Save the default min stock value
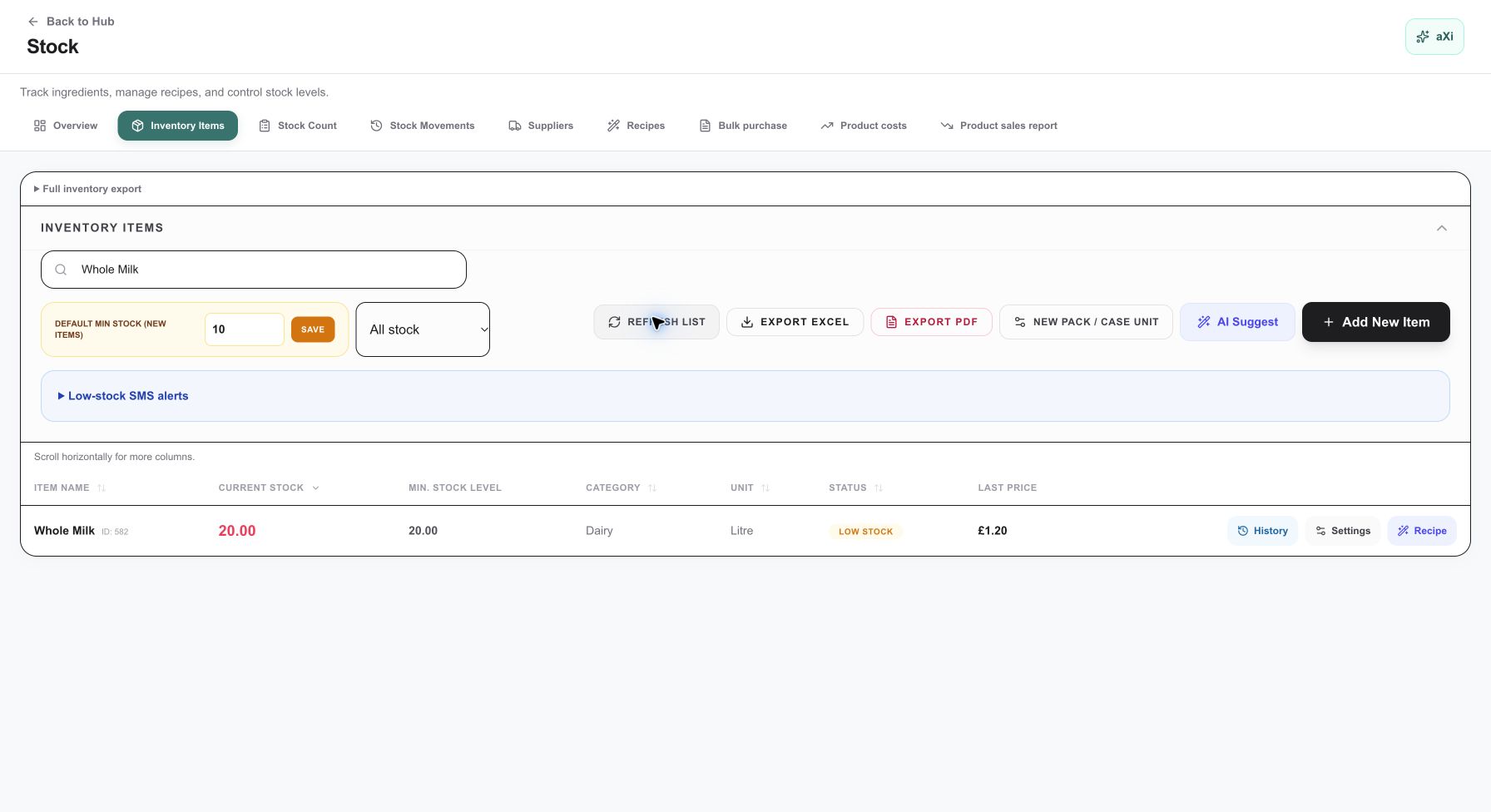Image resolution: width=1491 pixels, height=812 pixels. pos(313,329)
